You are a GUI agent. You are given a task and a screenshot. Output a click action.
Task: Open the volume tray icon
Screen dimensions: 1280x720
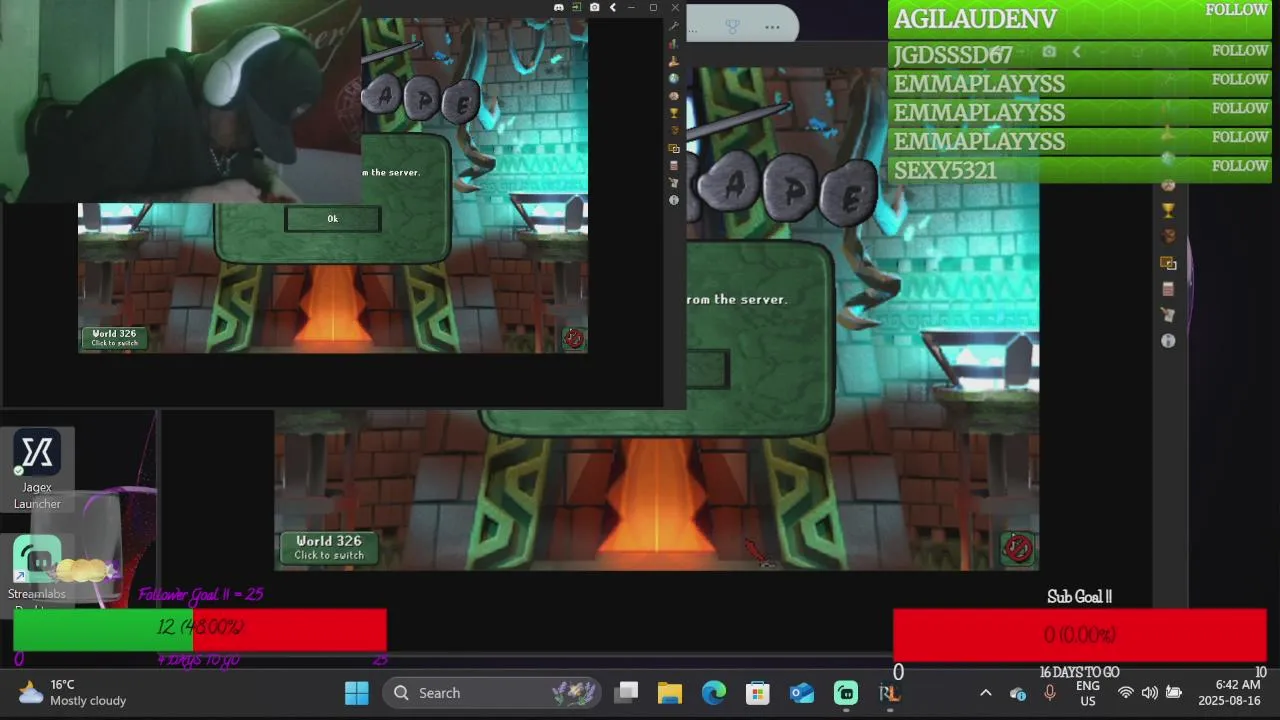pos(1150,693)
